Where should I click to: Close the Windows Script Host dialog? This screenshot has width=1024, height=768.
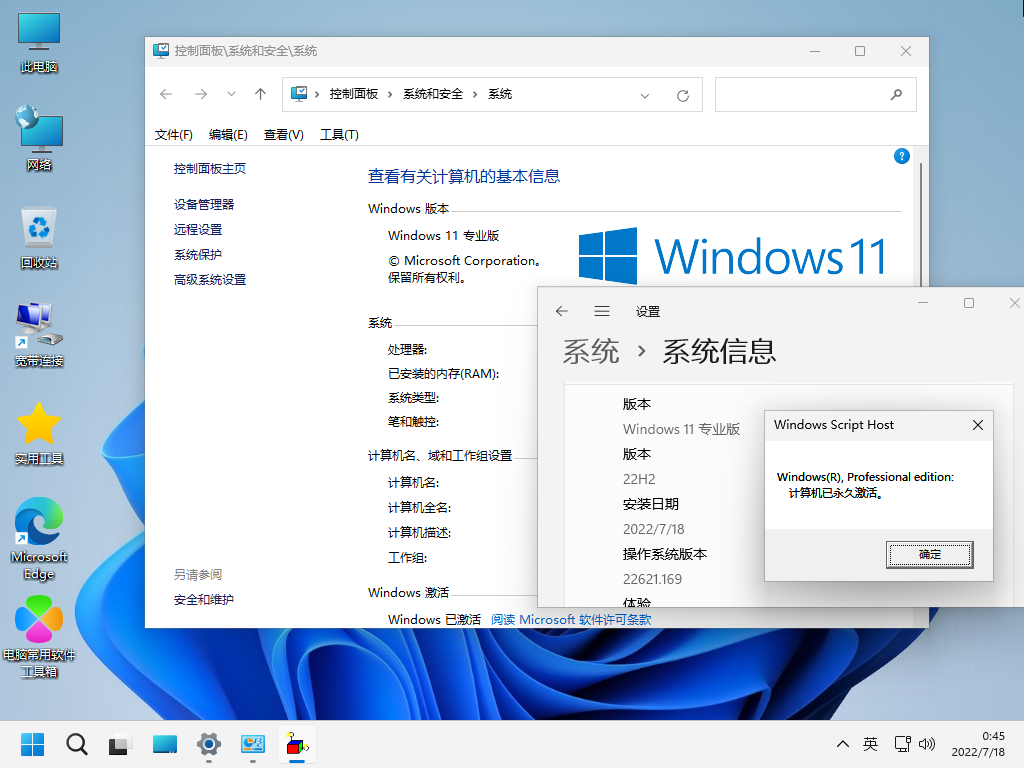click(x=978, y=425)
